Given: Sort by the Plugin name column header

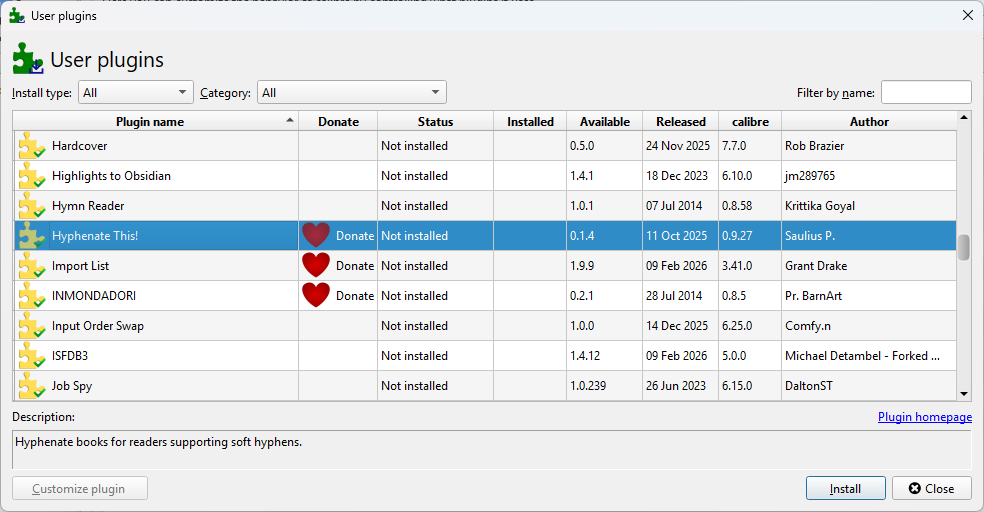Looking at the screenshot, I should coord(150,122).
